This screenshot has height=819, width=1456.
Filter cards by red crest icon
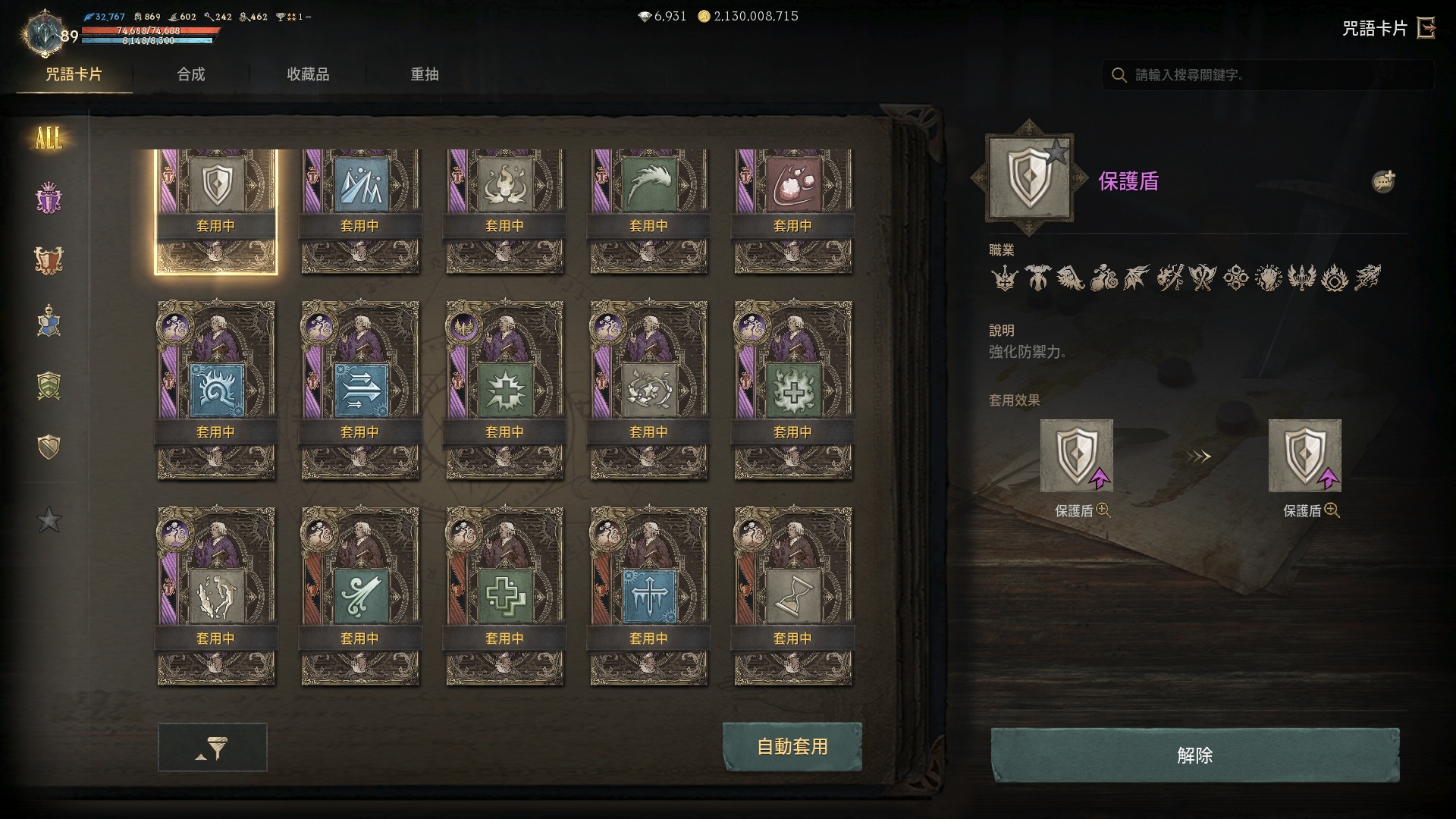click(x=49, y=260)
